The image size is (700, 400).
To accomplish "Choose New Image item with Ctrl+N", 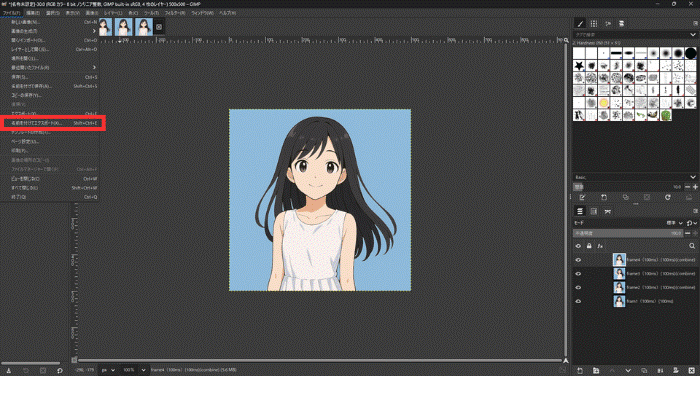I will coord(50,22).
